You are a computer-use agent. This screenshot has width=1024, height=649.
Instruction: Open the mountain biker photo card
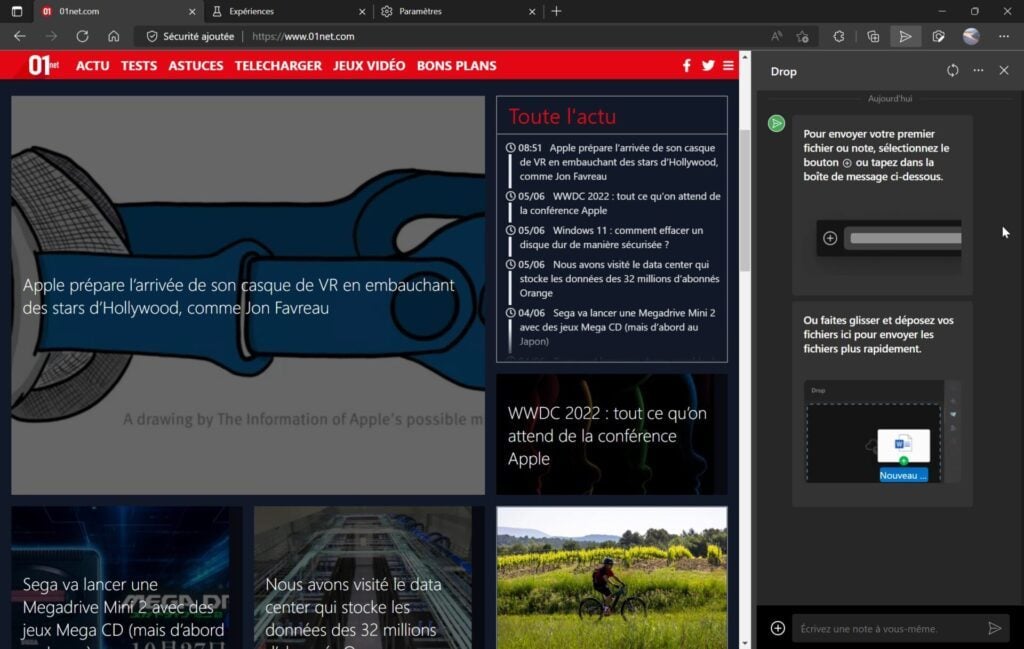[x=612, y=577]
